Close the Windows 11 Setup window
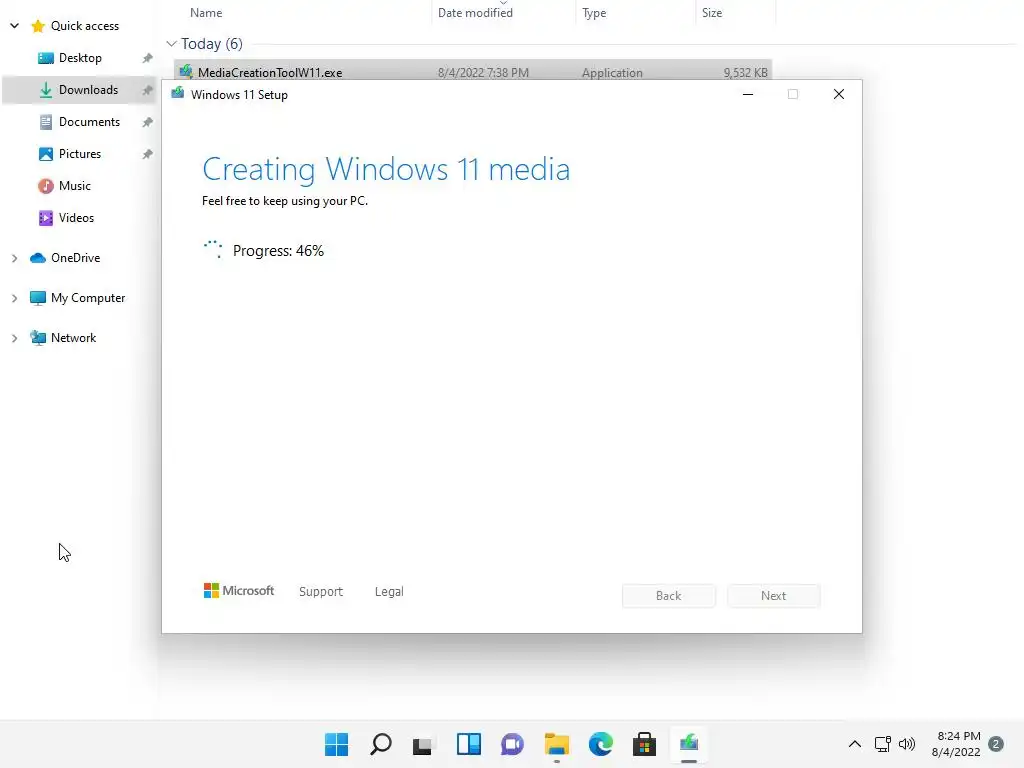 click(839, 95)
